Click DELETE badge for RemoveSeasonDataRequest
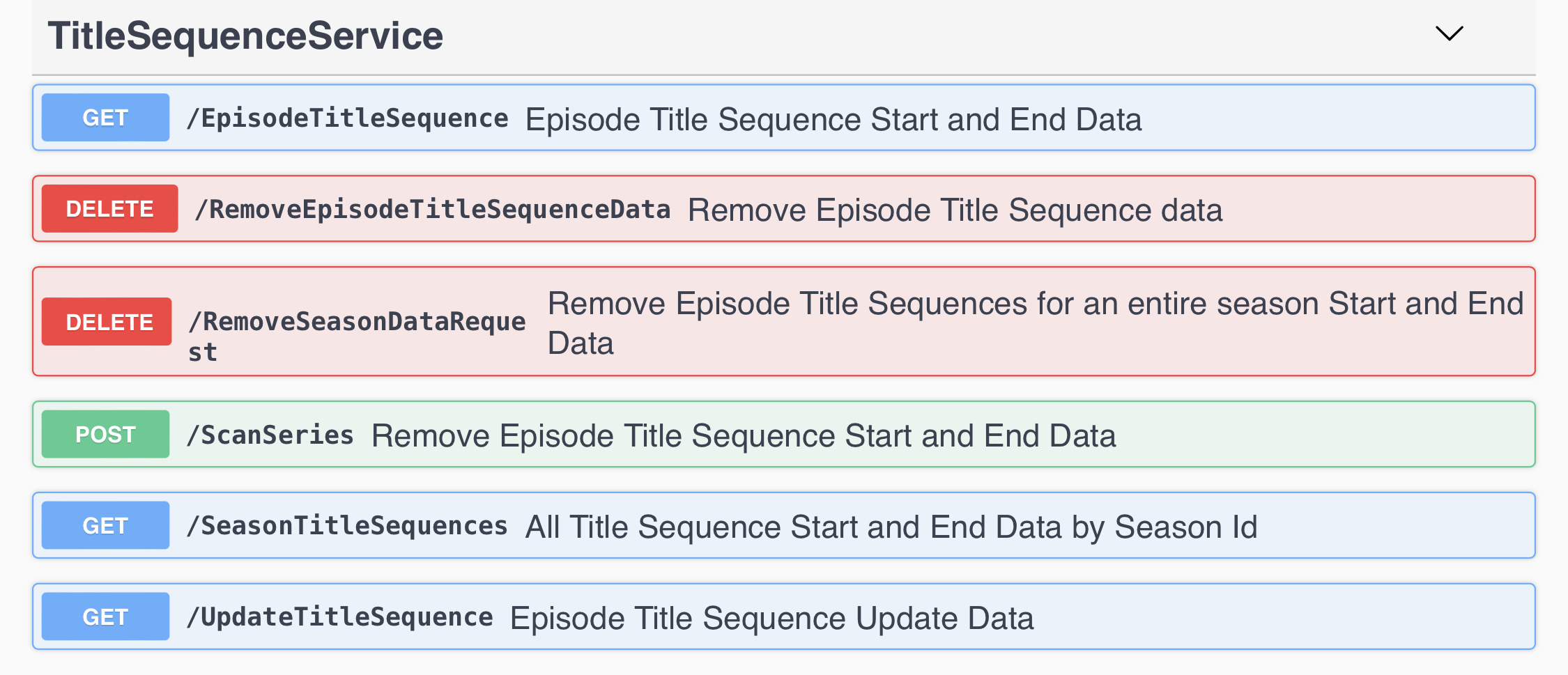The image size is (1568, 675). click(x=107, y=322)
